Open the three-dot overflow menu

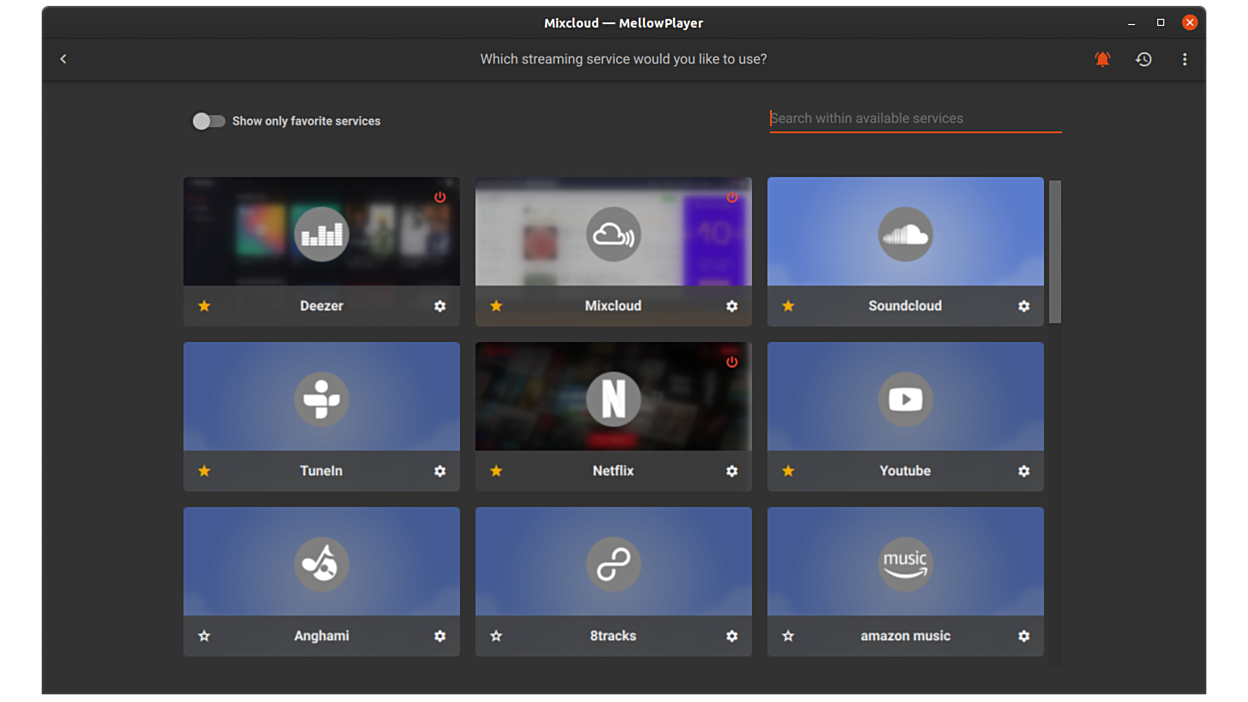coord(1184,59)
